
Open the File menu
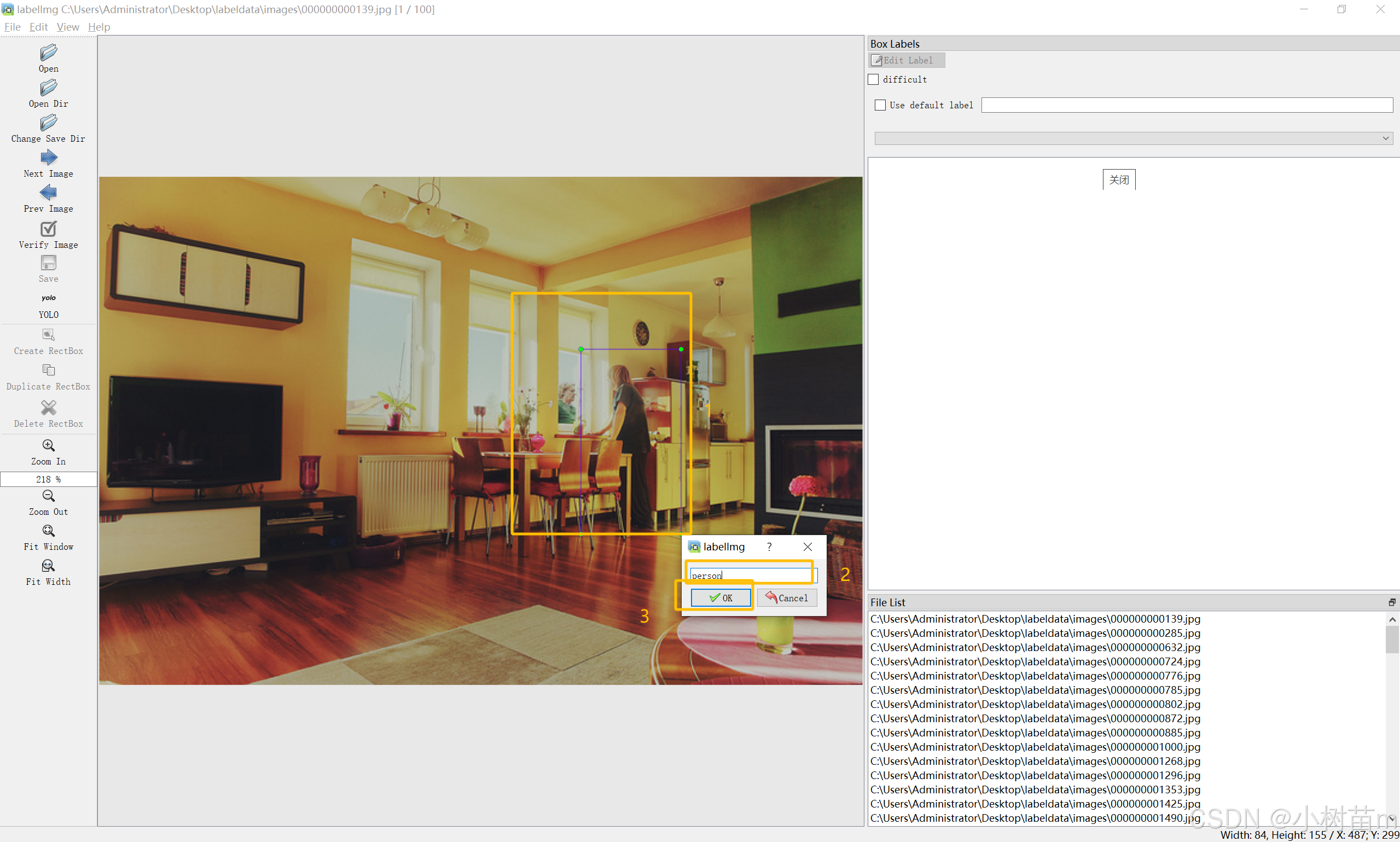coord(12,27)
